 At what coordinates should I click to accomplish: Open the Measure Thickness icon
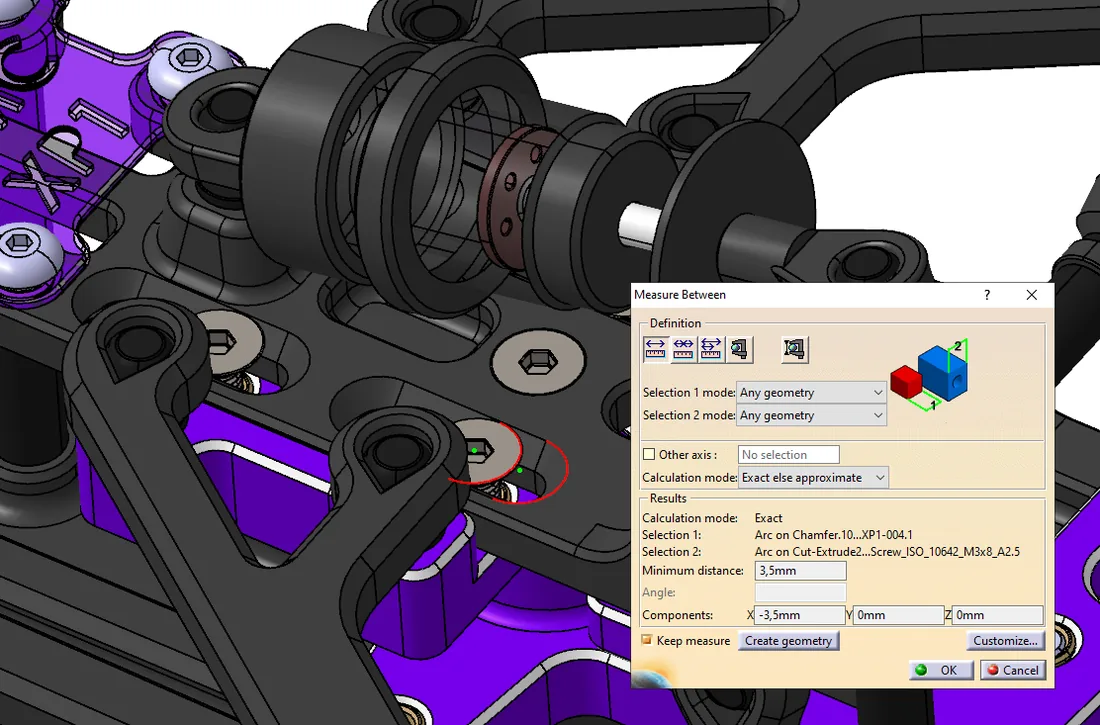tap(795, 349)
